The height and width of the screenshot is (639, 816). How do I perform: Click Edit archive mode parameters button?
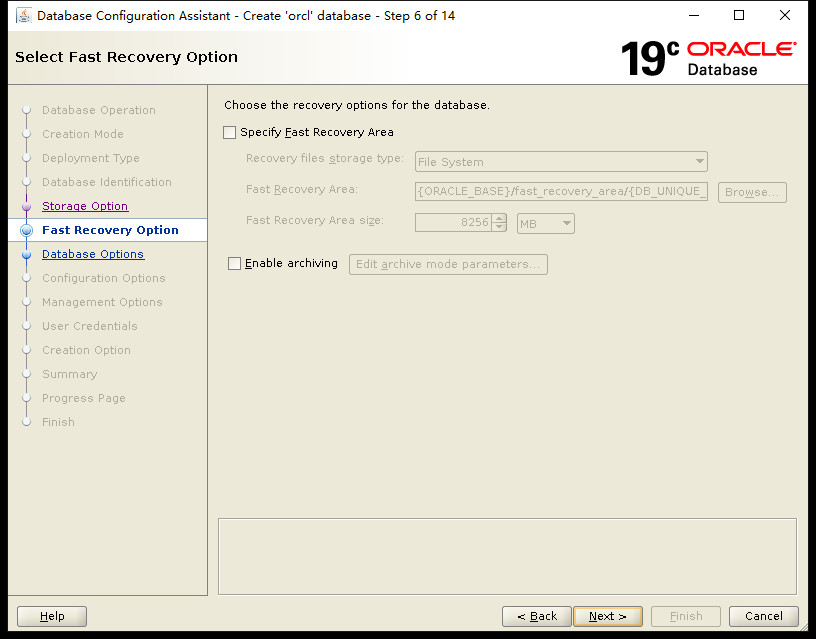click(x=448, y=264)
